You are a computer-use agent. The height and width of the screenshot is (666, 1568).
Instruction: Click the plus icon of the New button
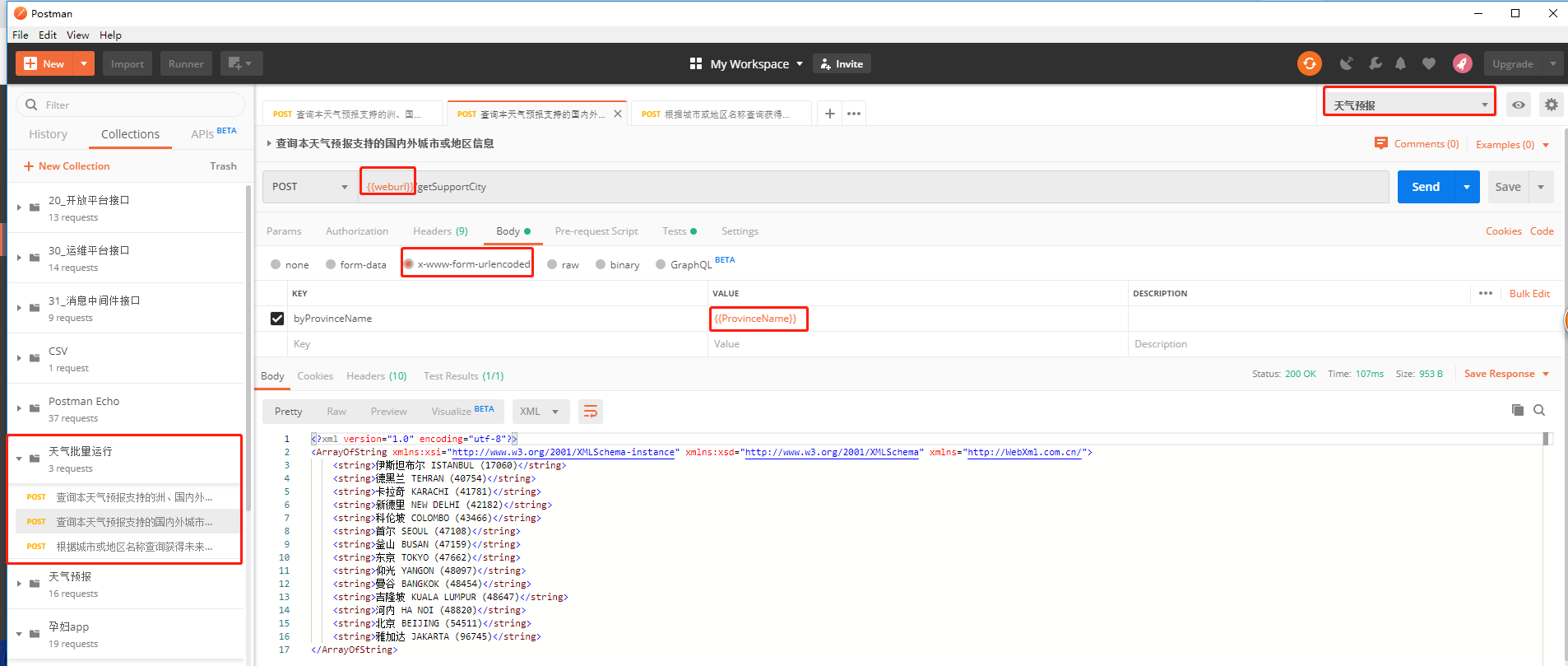31,63
